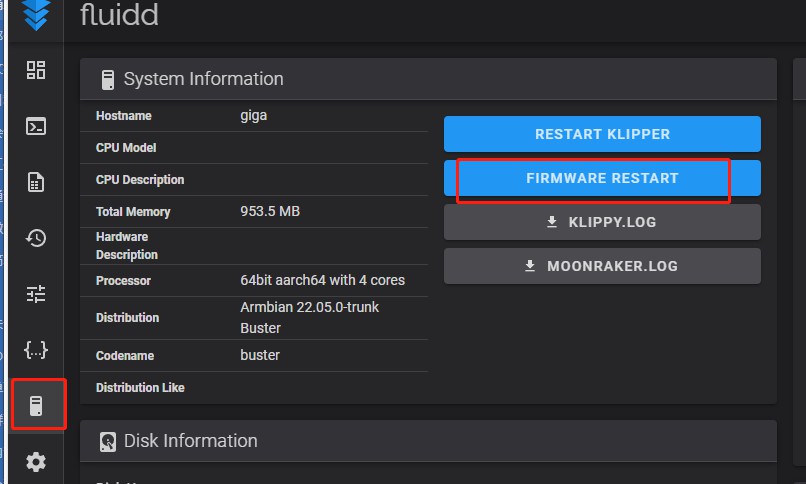The height and width of the screenshot is (484, 806).
Task: Click the Disk Information heading
Action: [191, 441]
